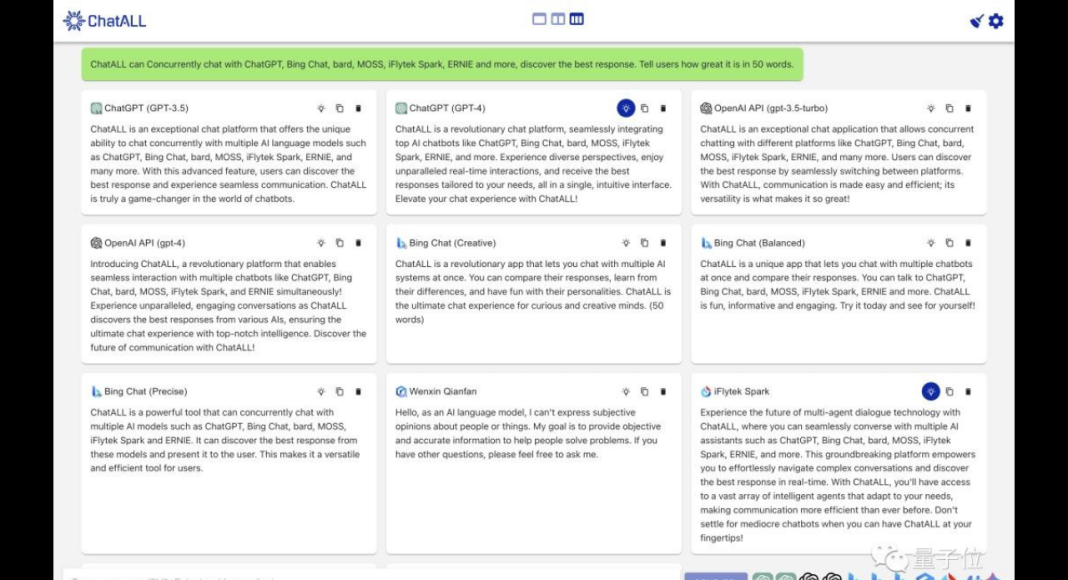Delete the ChatGPT (GPT-4) response
The width and height of the screenshot is (1068, 580).
pyautogui.click(x=663, y=108)
